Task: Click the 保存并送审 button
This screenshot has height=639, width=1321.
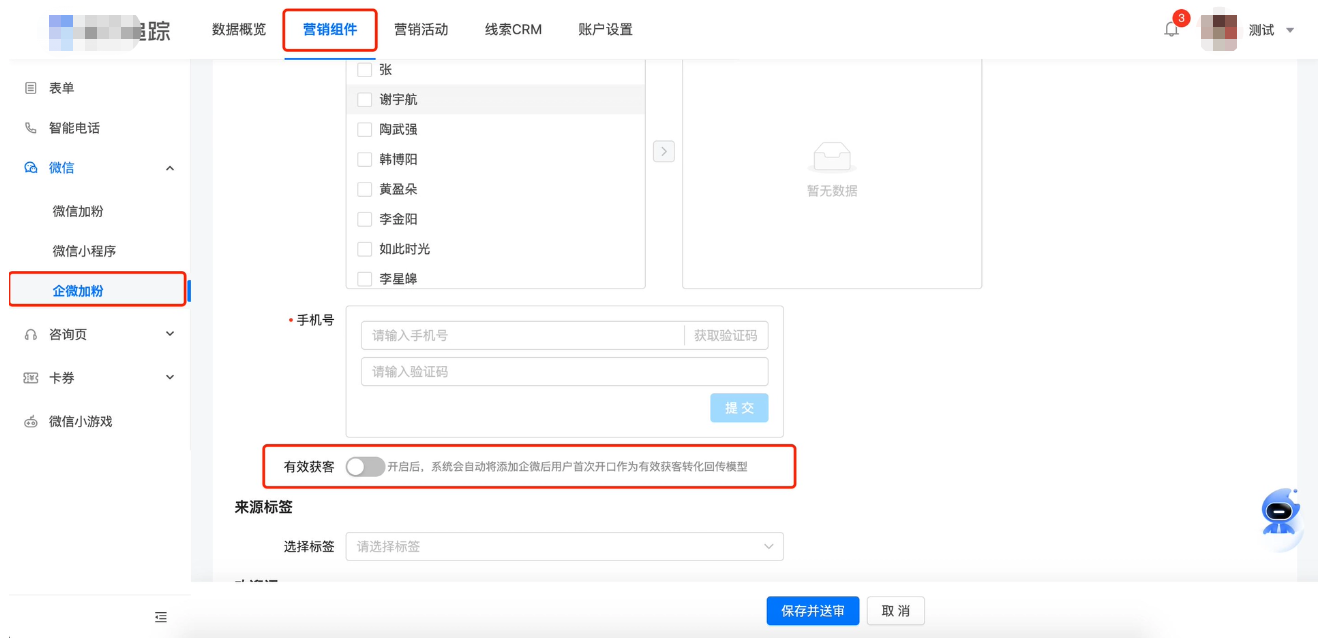Action: 813,610
